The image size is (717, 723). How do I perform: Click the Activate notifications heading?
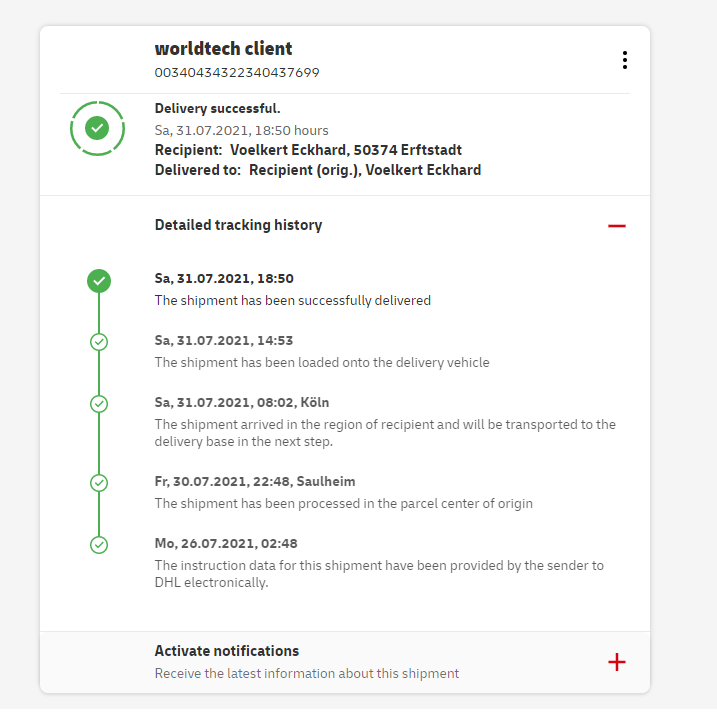[227, 651]
